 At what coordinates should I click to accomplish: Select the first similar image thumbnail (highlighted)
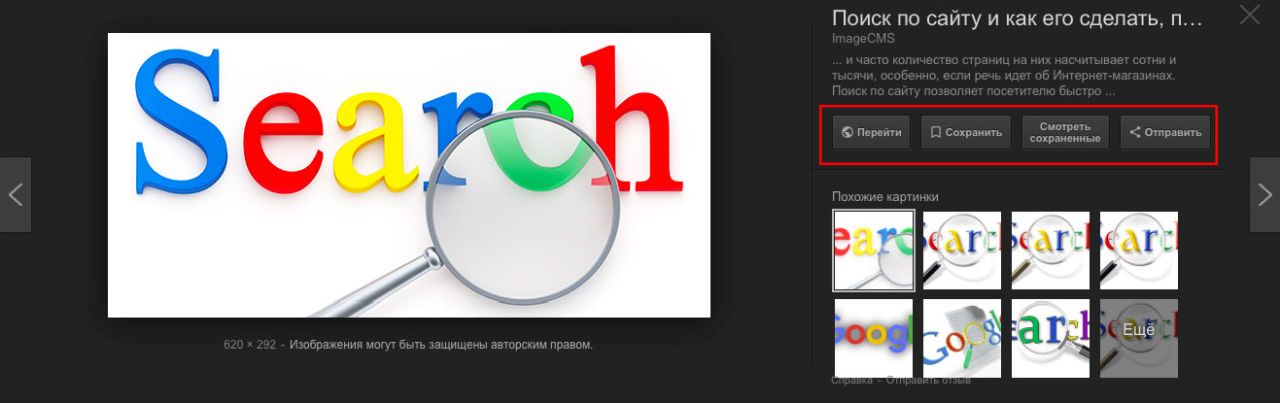[x=873, y=250]
